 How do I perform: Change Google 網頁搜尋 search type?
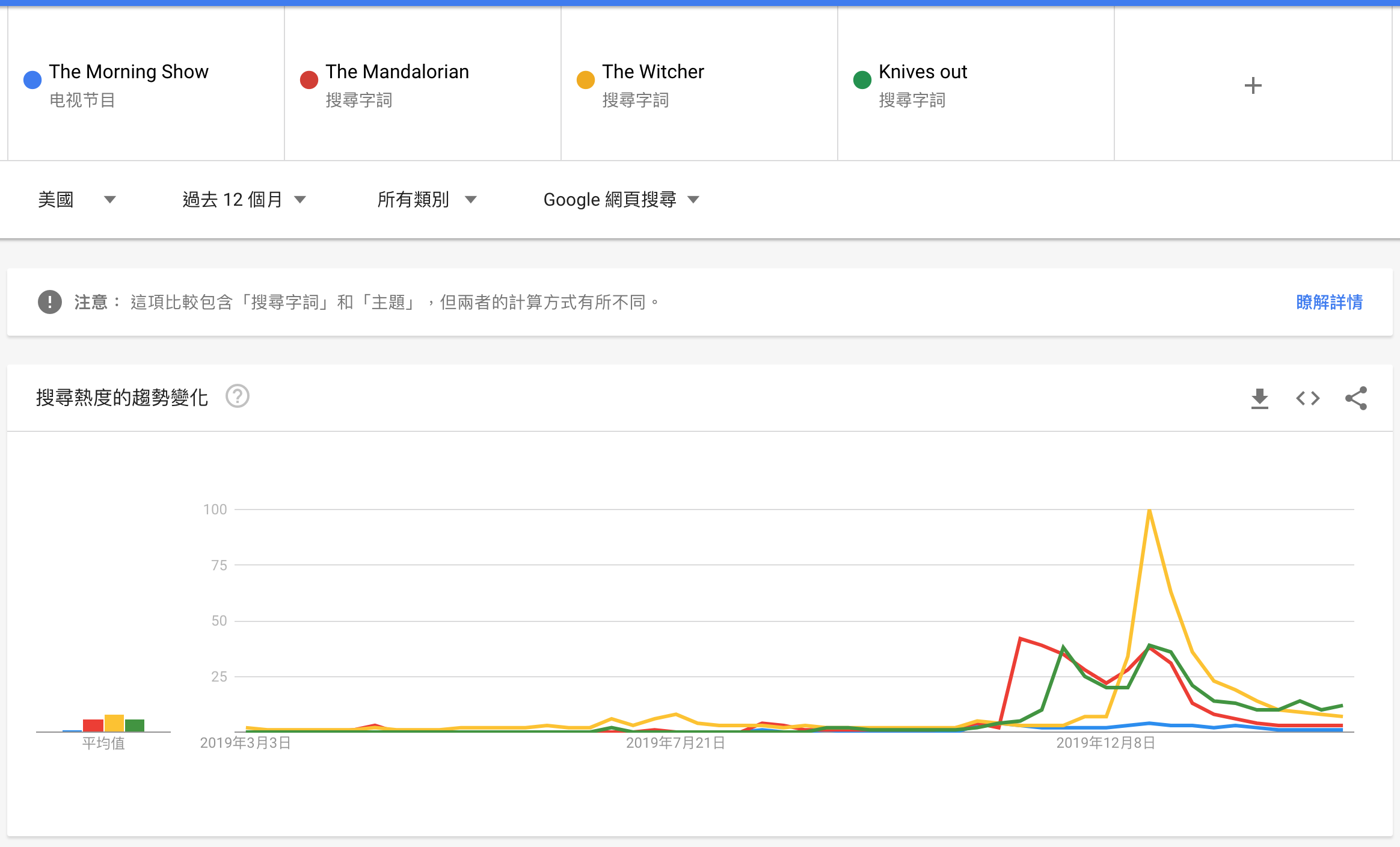622,199
